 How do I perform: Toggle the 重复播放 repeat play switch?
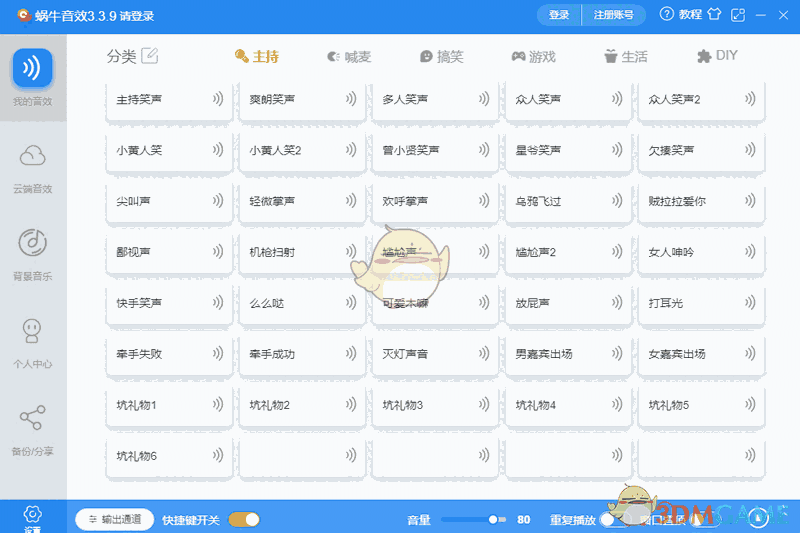point(615,519)
